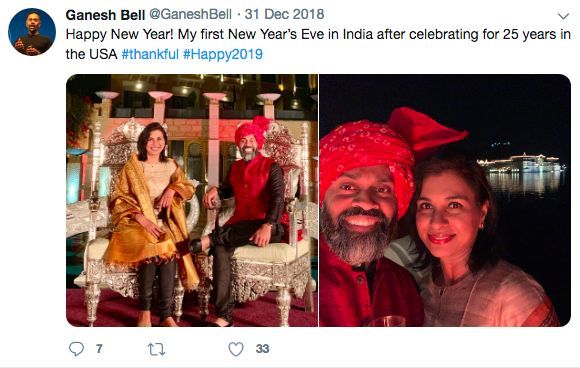The width and height of the screenshot is (580, 368).
Task: Open the #thankful hashtag
Action: (x=150, y=54)
